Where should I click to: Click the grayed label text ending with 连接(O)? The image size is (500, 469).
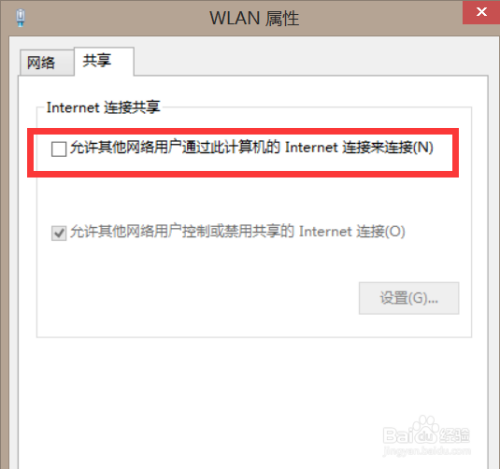coord(238,231)
